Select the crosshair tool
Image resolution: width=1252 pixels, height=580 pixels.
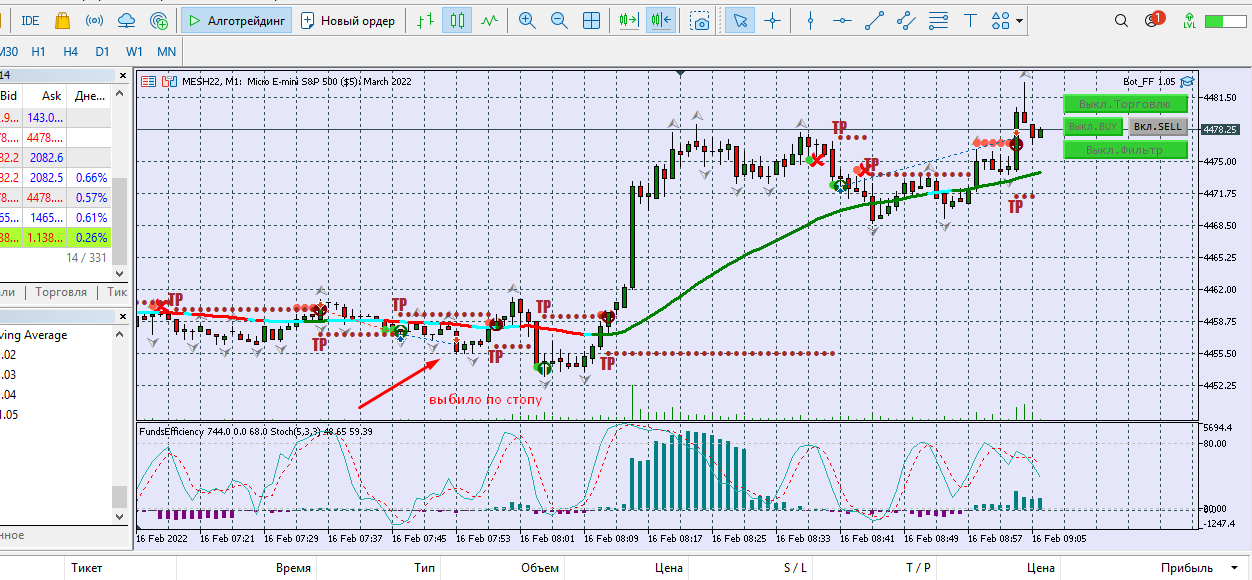click(x=772, y=20)
